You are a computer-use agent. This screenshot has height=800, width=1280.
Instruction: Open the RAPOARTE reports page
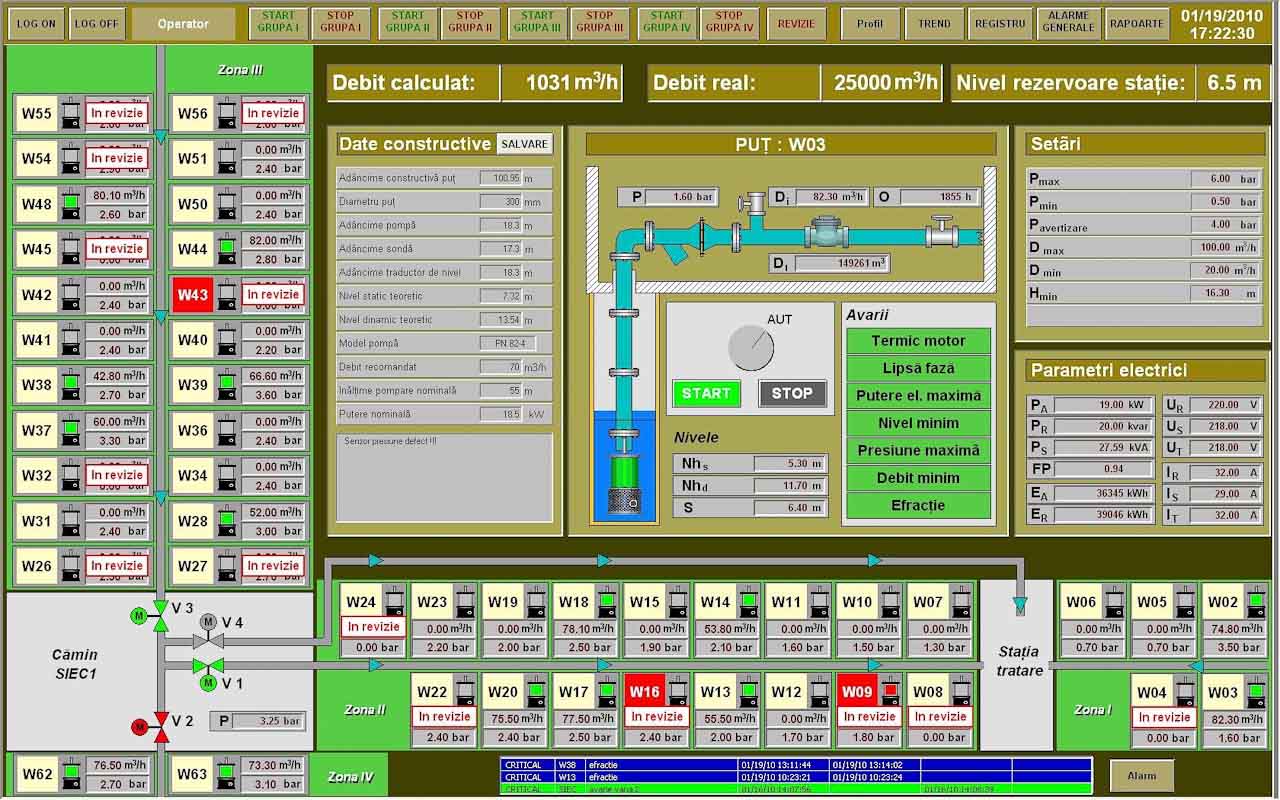pos(1137,24)
